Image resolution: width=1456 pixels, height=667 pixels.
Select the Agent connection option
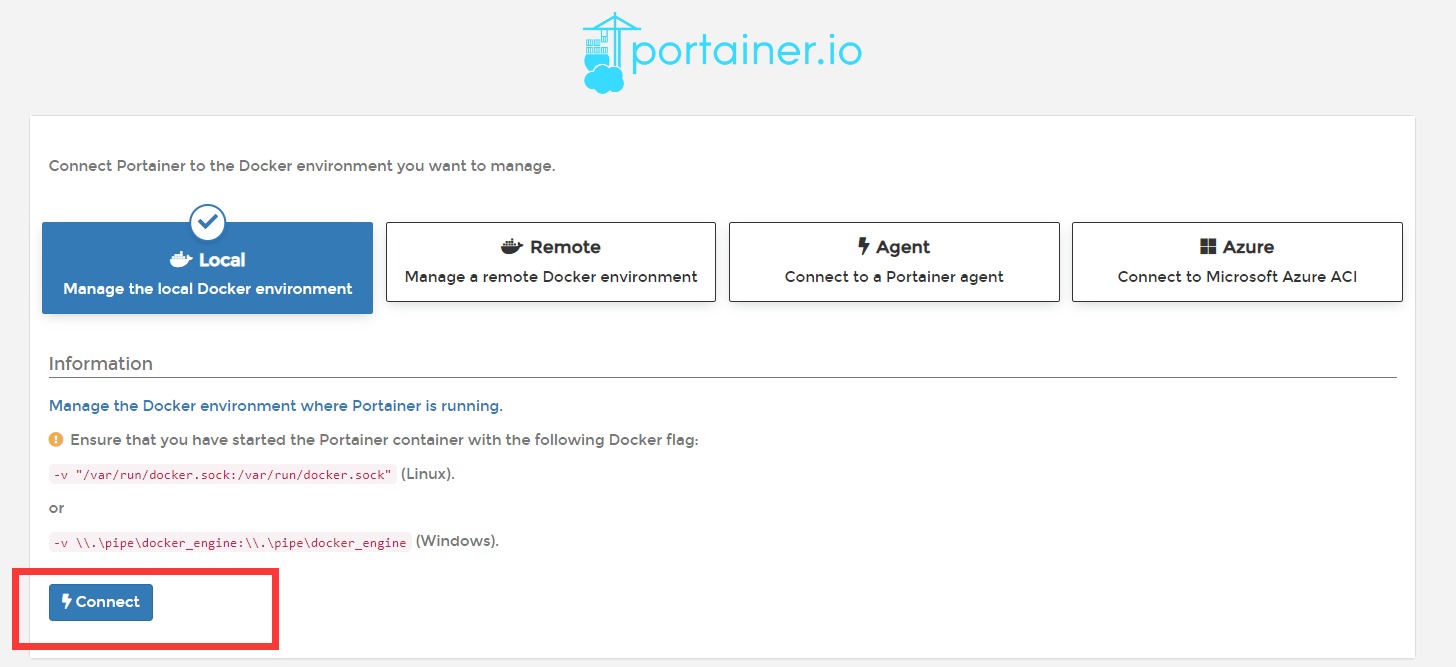894,262
